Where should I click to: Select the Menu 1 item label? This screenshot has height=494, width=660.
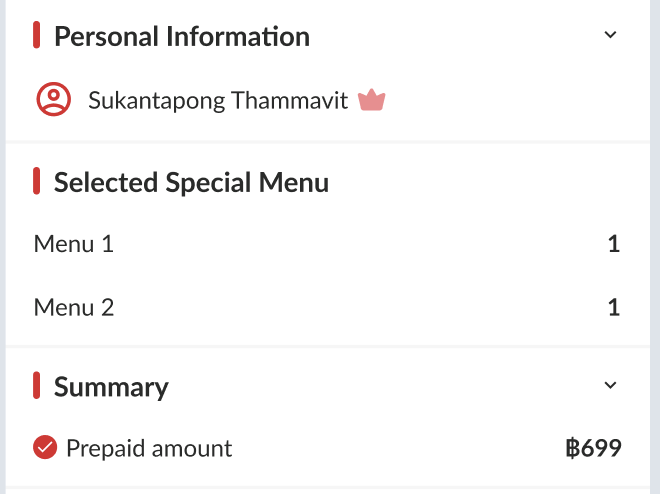point(74,244)
